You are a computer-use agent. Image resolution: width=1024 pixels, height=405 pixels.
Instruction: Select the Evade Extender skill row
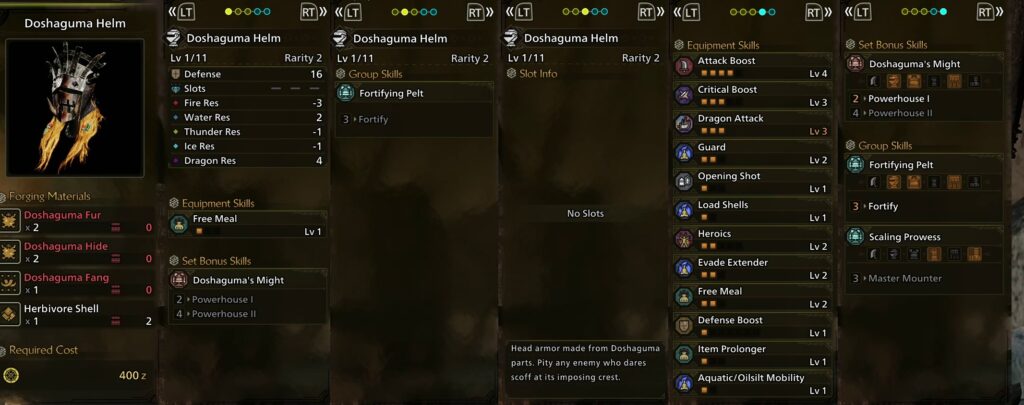pyautogui.click(x=752, y=268)
